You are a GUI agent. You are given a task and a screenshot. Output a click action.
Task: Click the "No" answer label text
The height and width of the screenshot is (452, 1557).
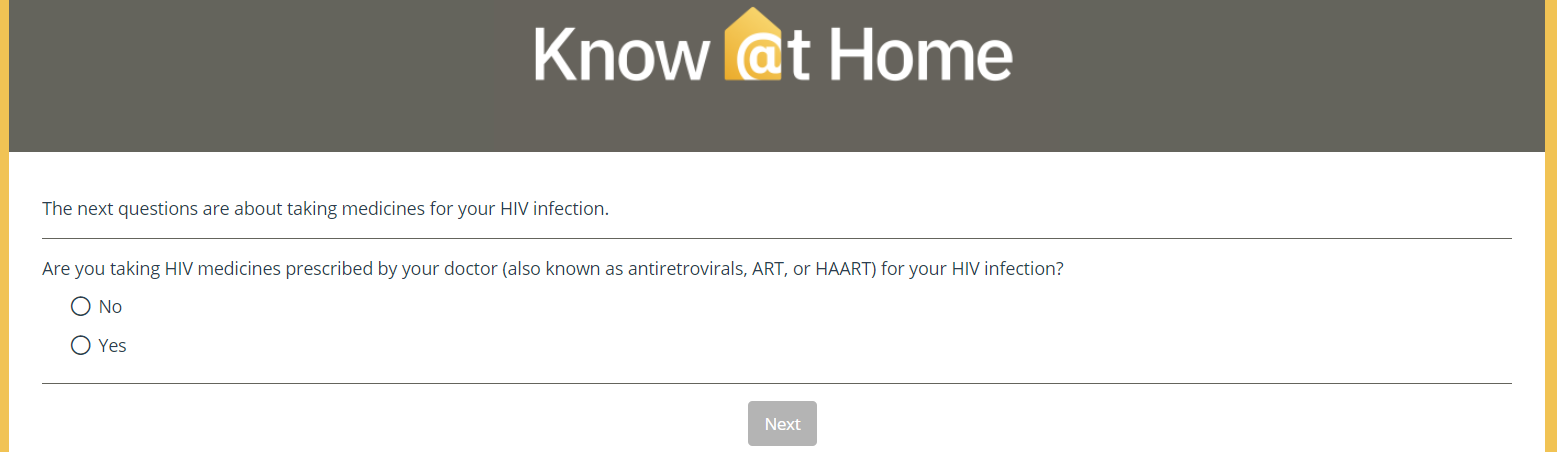click(110, 307)
